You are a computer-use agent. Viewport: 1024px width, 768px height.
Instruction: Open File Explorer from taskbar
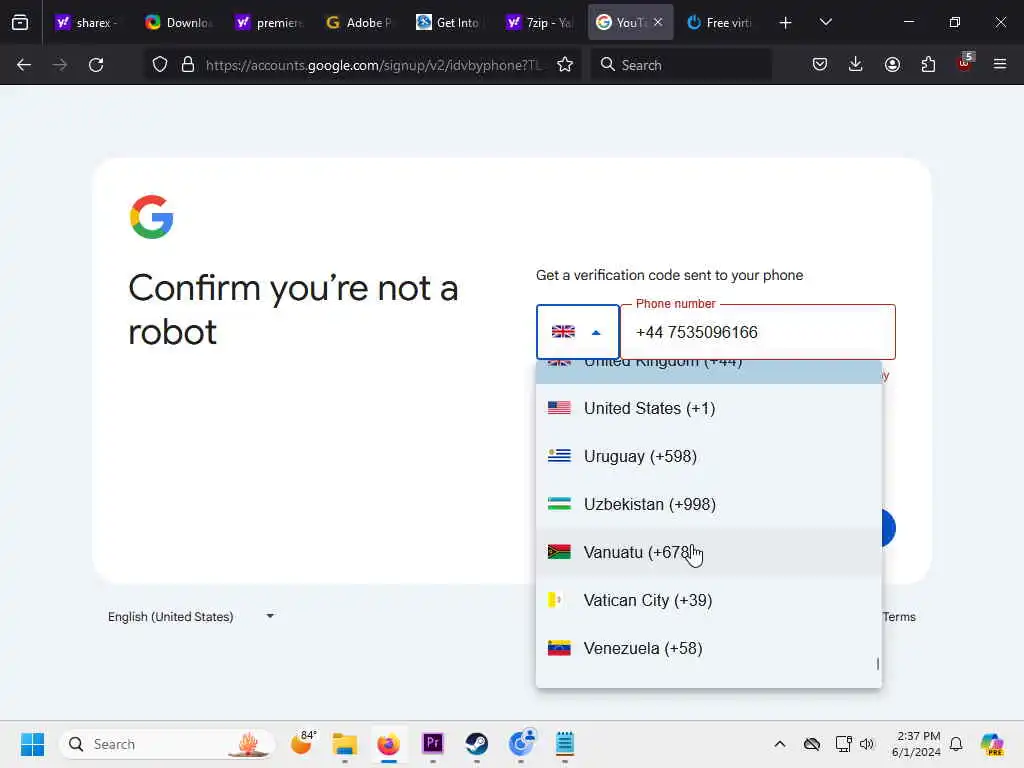(x=344, y=744)
